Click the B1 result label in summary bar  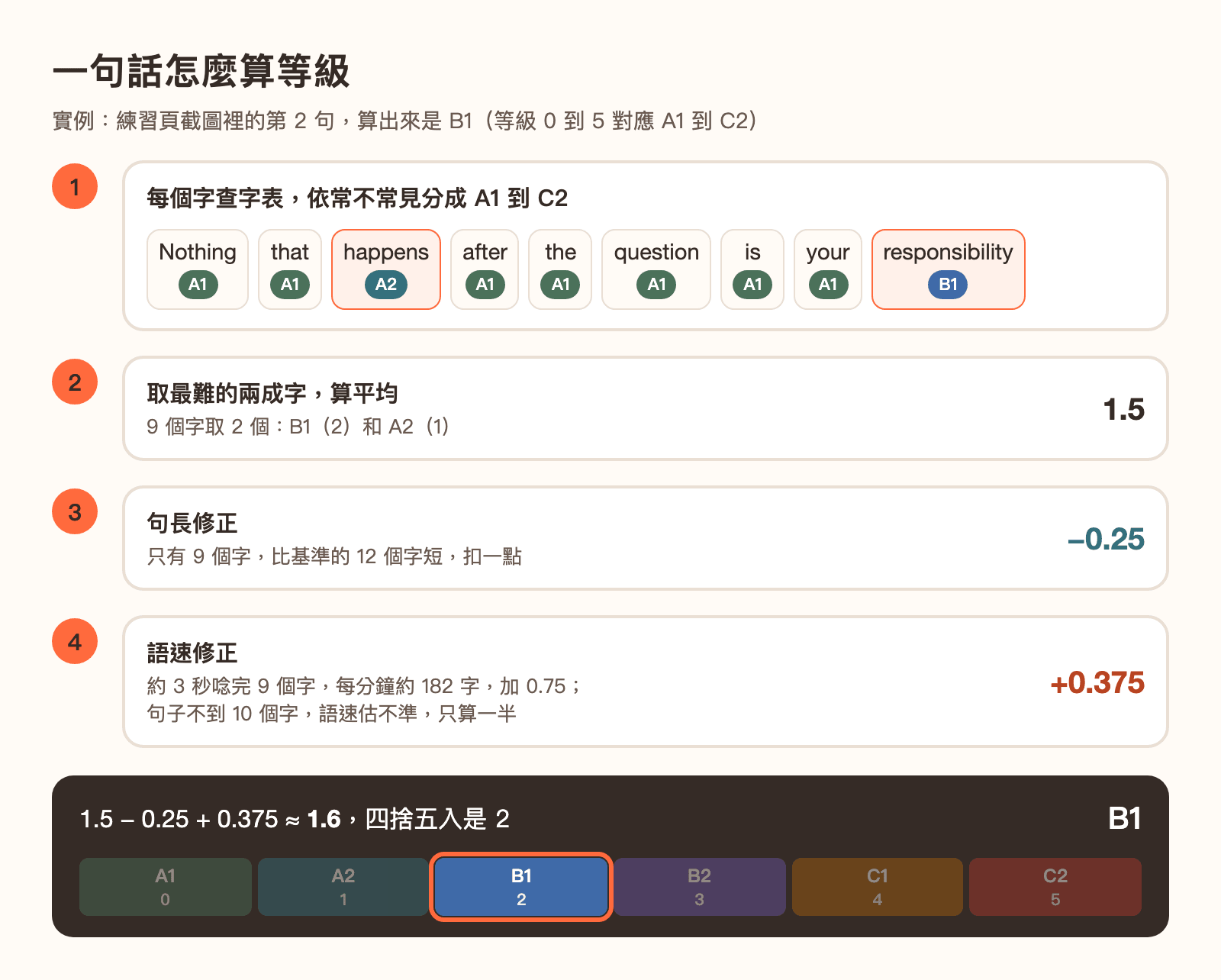click(1124, 819)
